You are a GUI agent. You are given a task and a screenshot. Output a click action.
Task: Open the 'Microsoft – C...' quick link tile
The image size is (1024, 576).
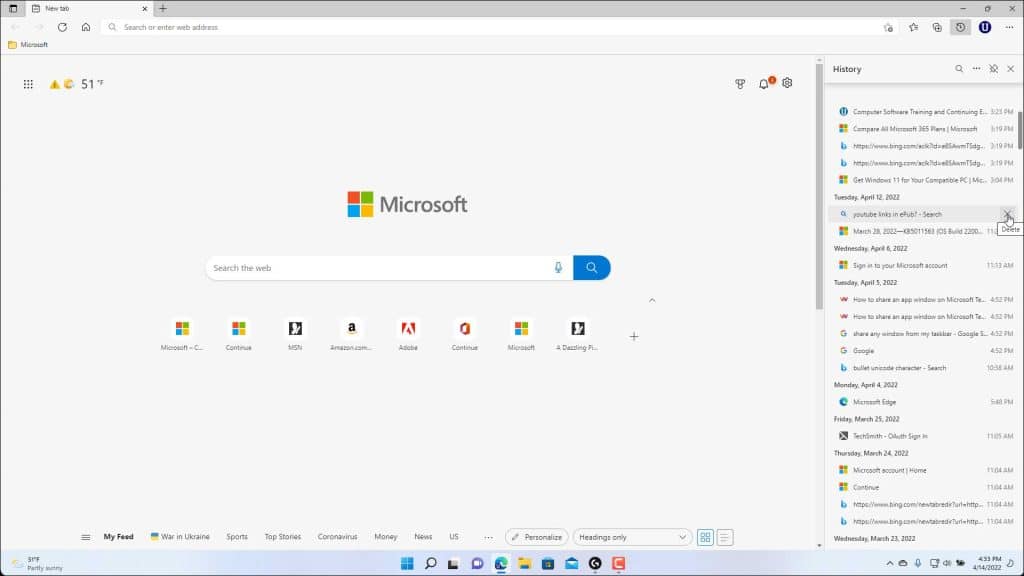pos(182,334)
